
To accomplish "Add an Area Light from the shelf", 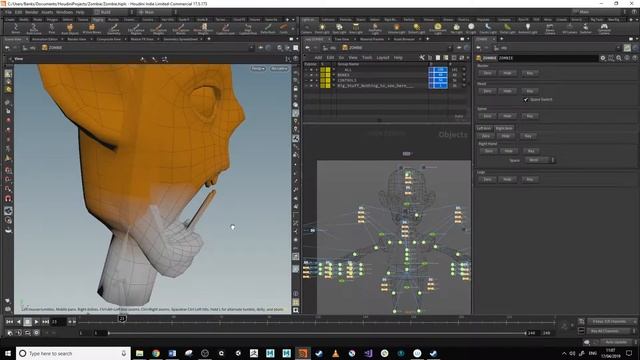I will pos(356,29).
